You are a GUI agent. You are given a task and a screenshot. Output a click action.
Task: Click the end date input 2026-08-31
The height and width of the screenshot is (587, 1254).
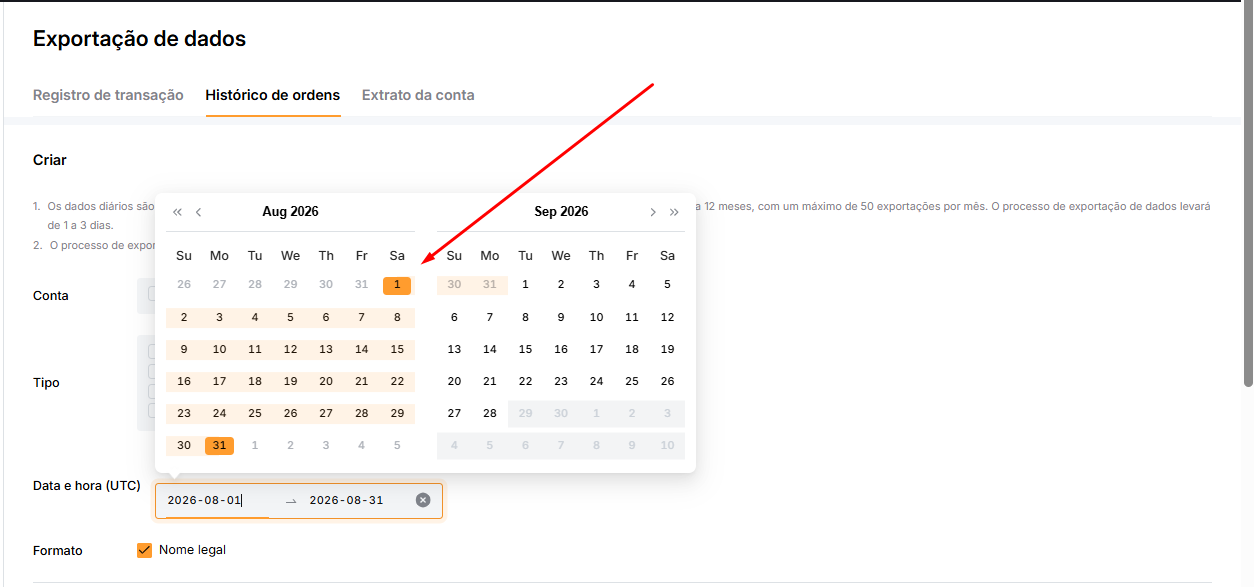(354, 500)
